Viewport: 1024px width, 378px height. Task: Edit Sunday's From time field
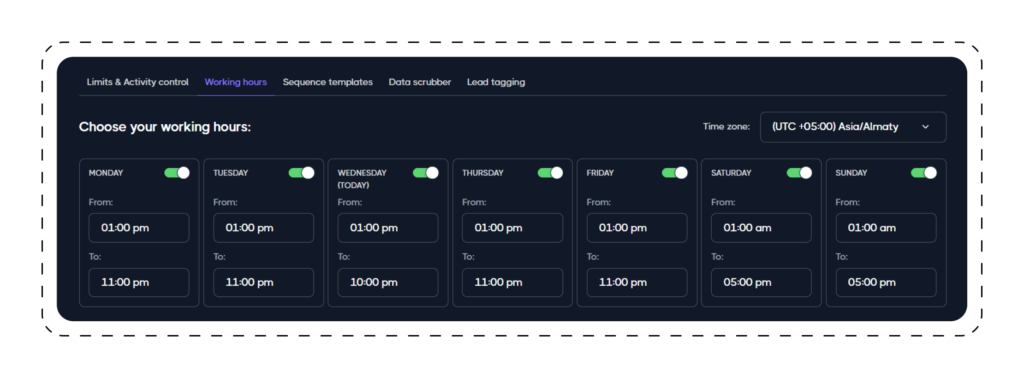click(886, 228)
